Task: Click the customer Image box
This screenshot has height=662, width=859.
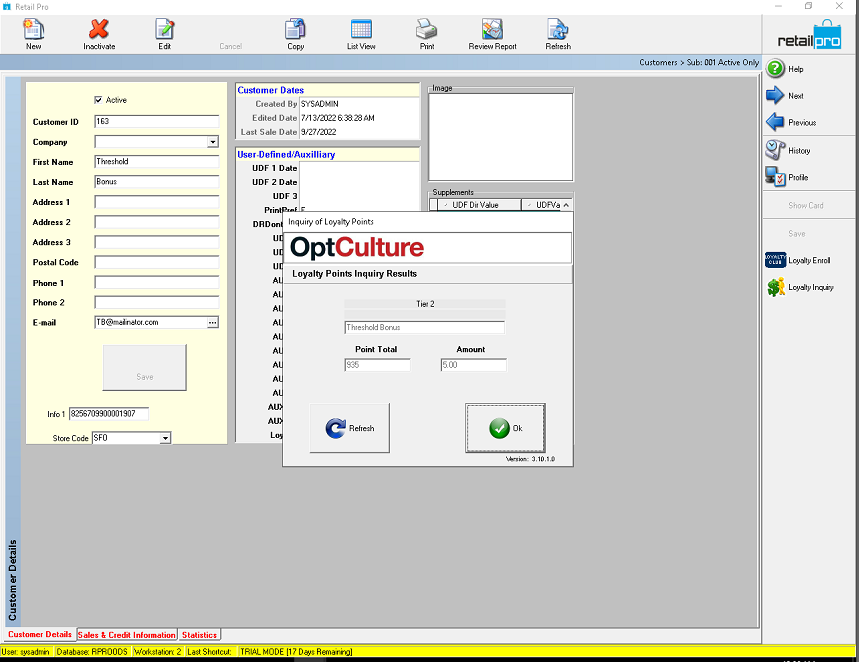Action: 501,136
